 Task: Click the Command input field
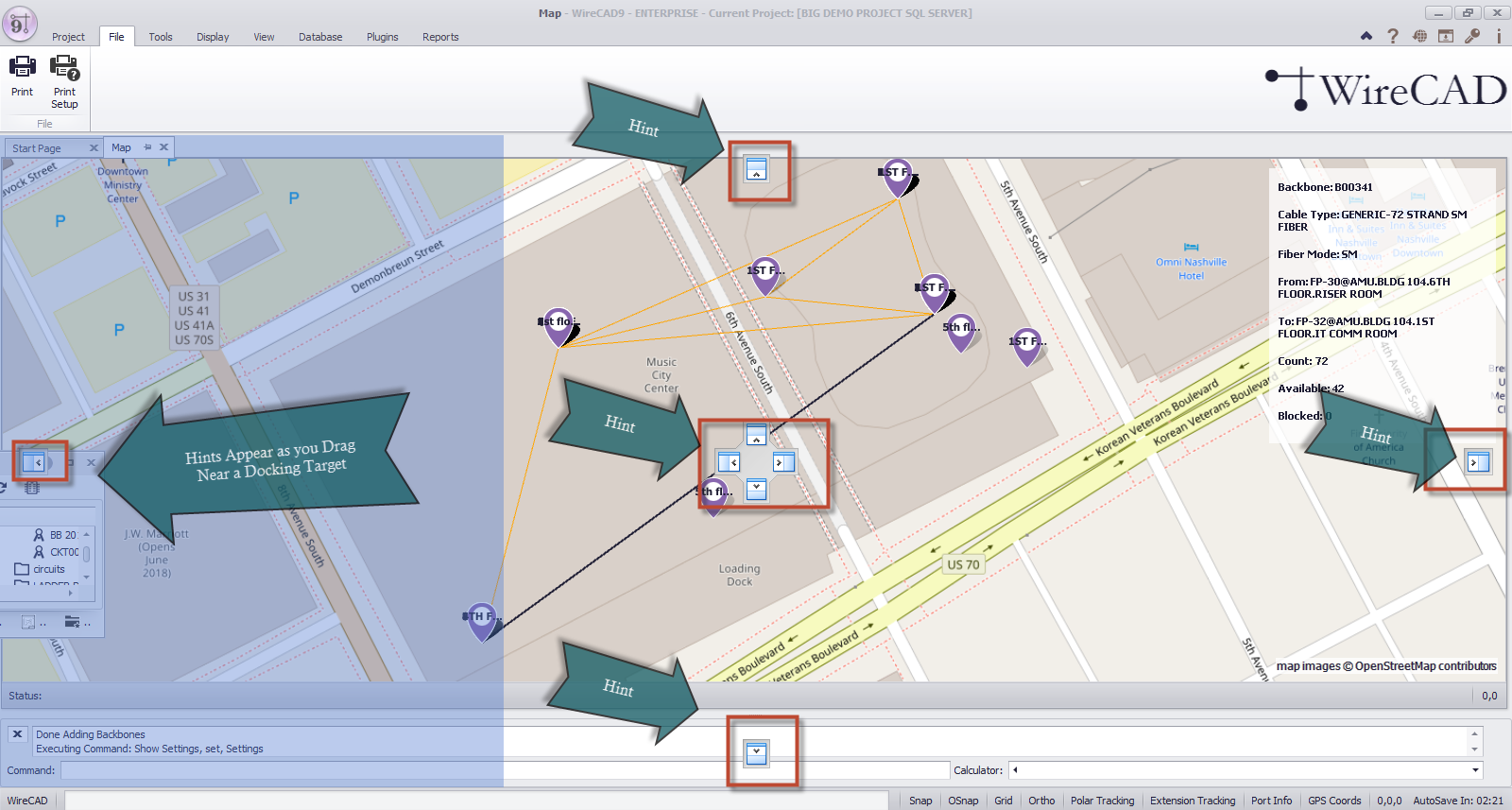click(505, 770)
